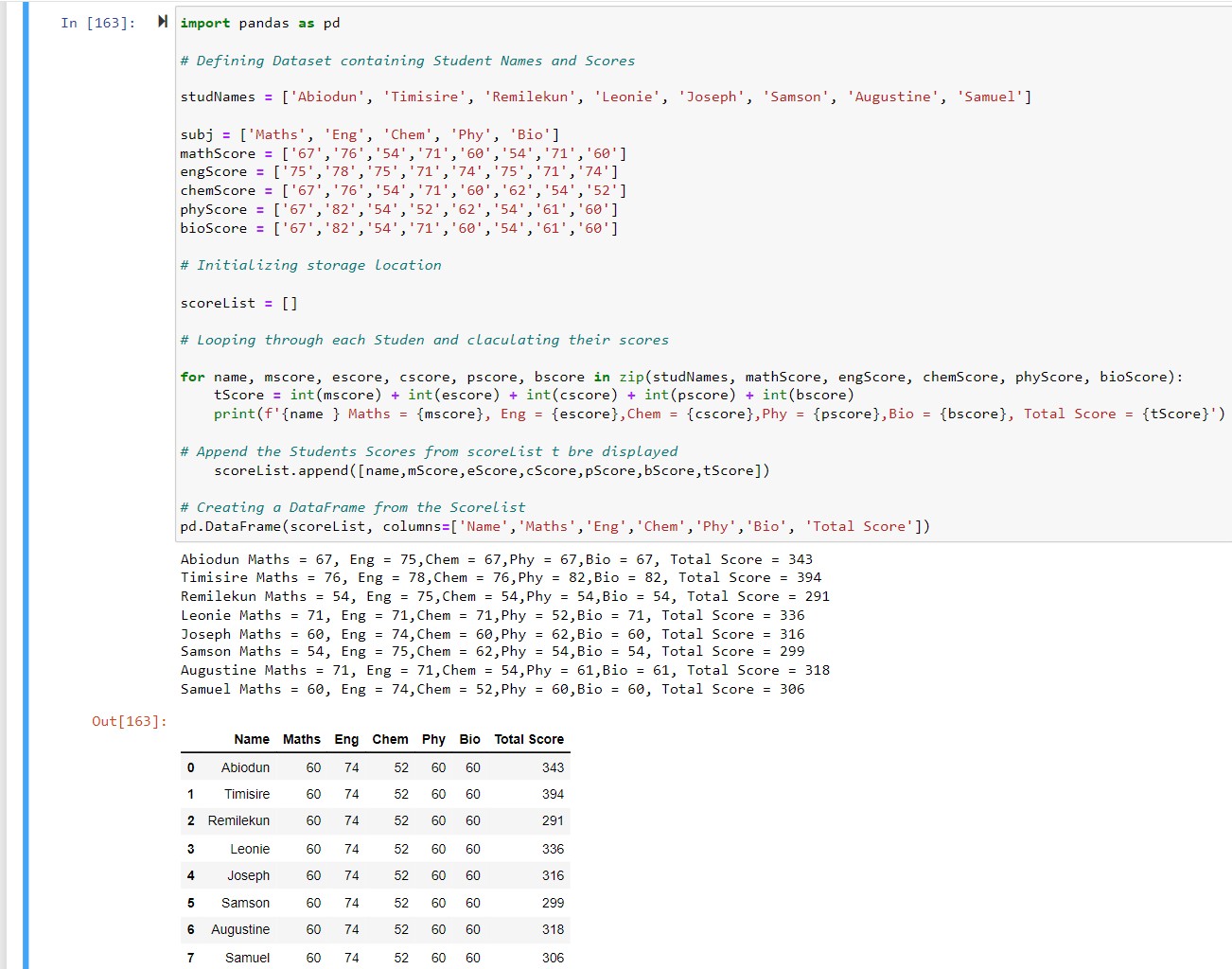The width and height of the screenshot is (1232, 969).
Task: Click the pd.DataFrame creation line
Action: point(555,526)
